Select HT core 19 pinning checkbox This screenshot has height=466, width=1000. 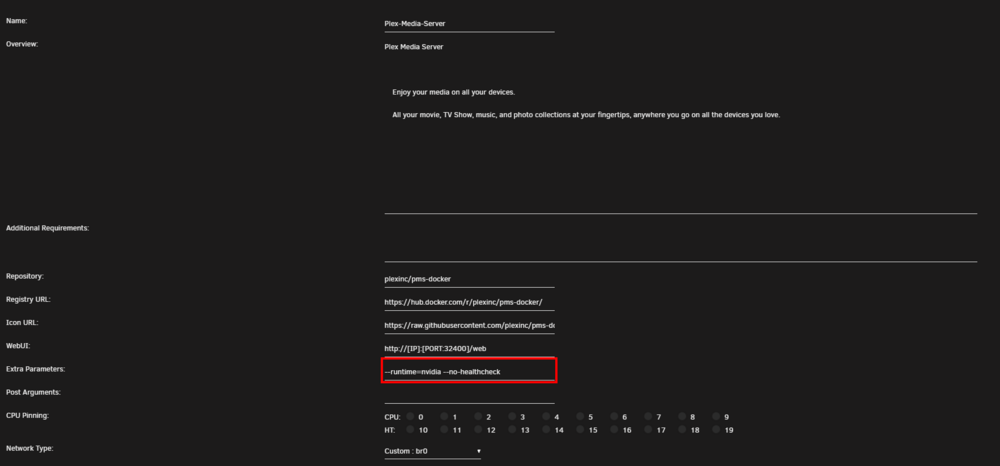coord(717,430)
